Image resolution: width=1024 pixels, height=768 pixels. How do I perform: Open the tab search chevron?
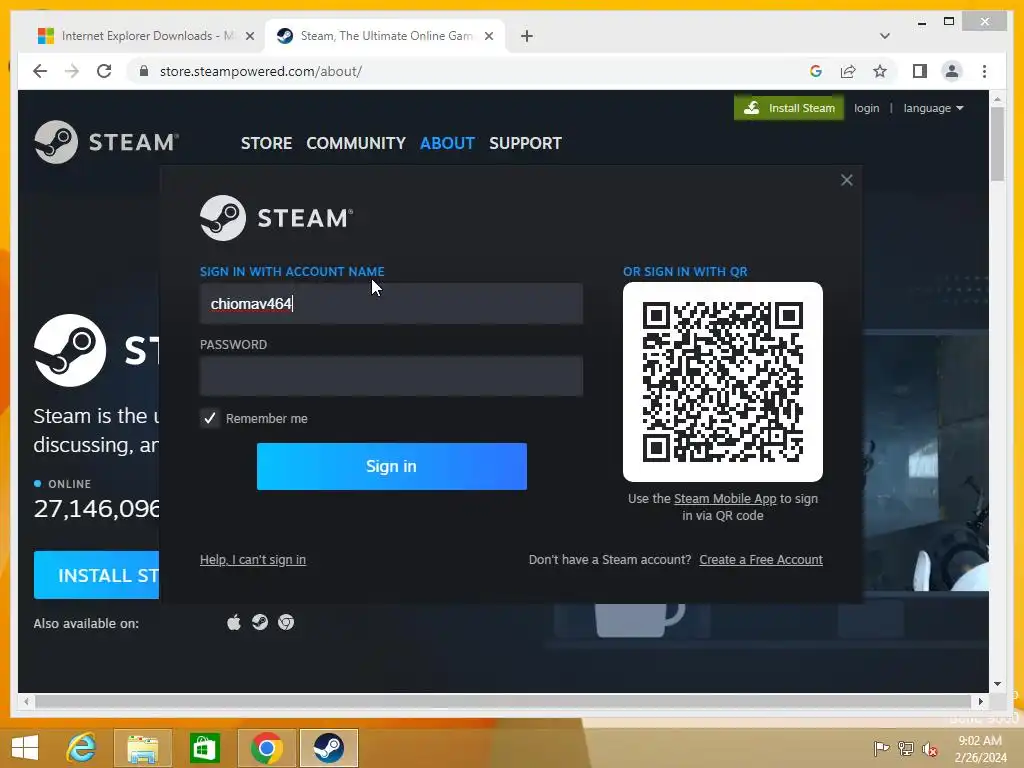tap(885, 36)
